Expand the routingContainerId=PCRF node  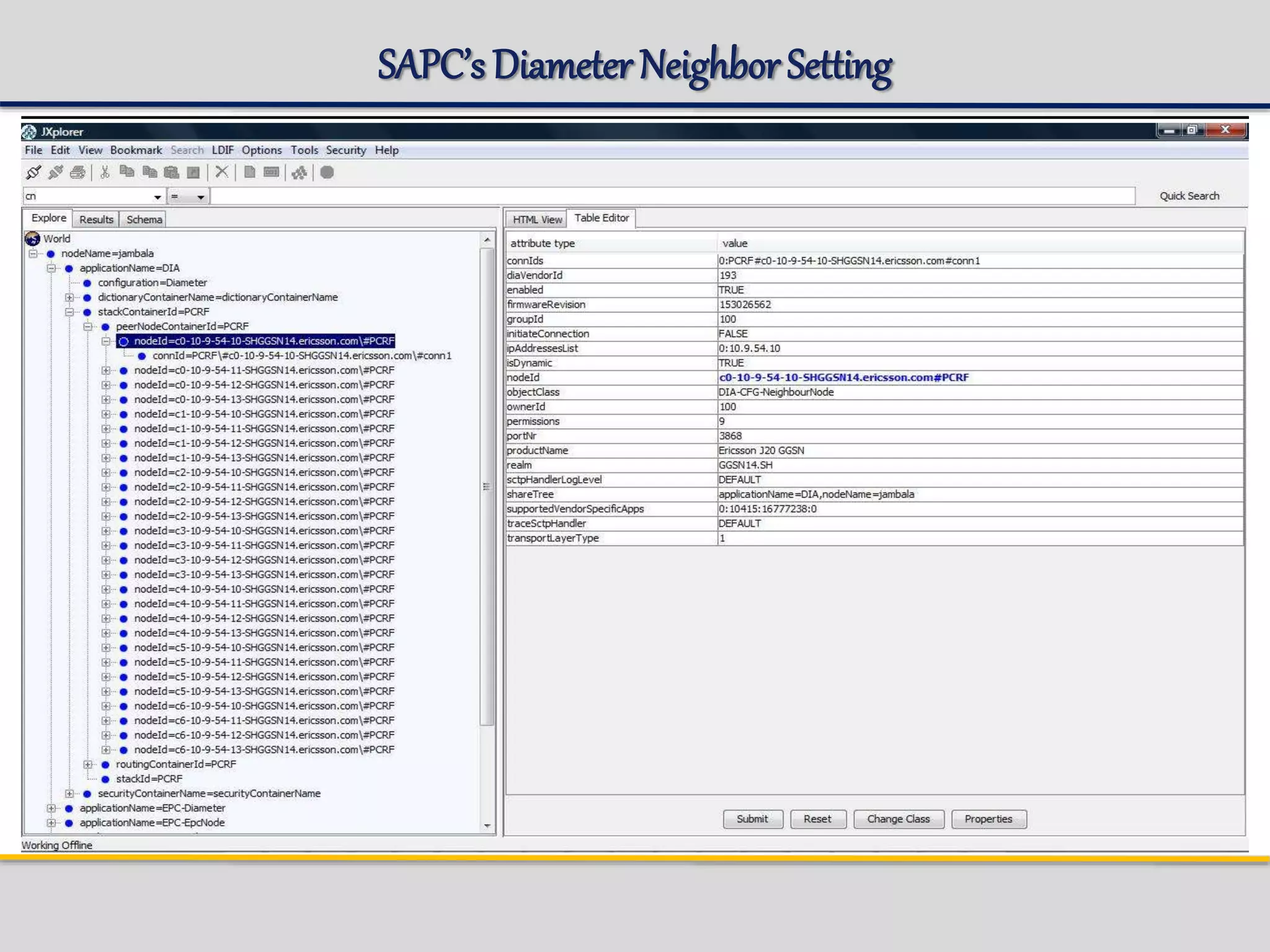pos(87,764)
